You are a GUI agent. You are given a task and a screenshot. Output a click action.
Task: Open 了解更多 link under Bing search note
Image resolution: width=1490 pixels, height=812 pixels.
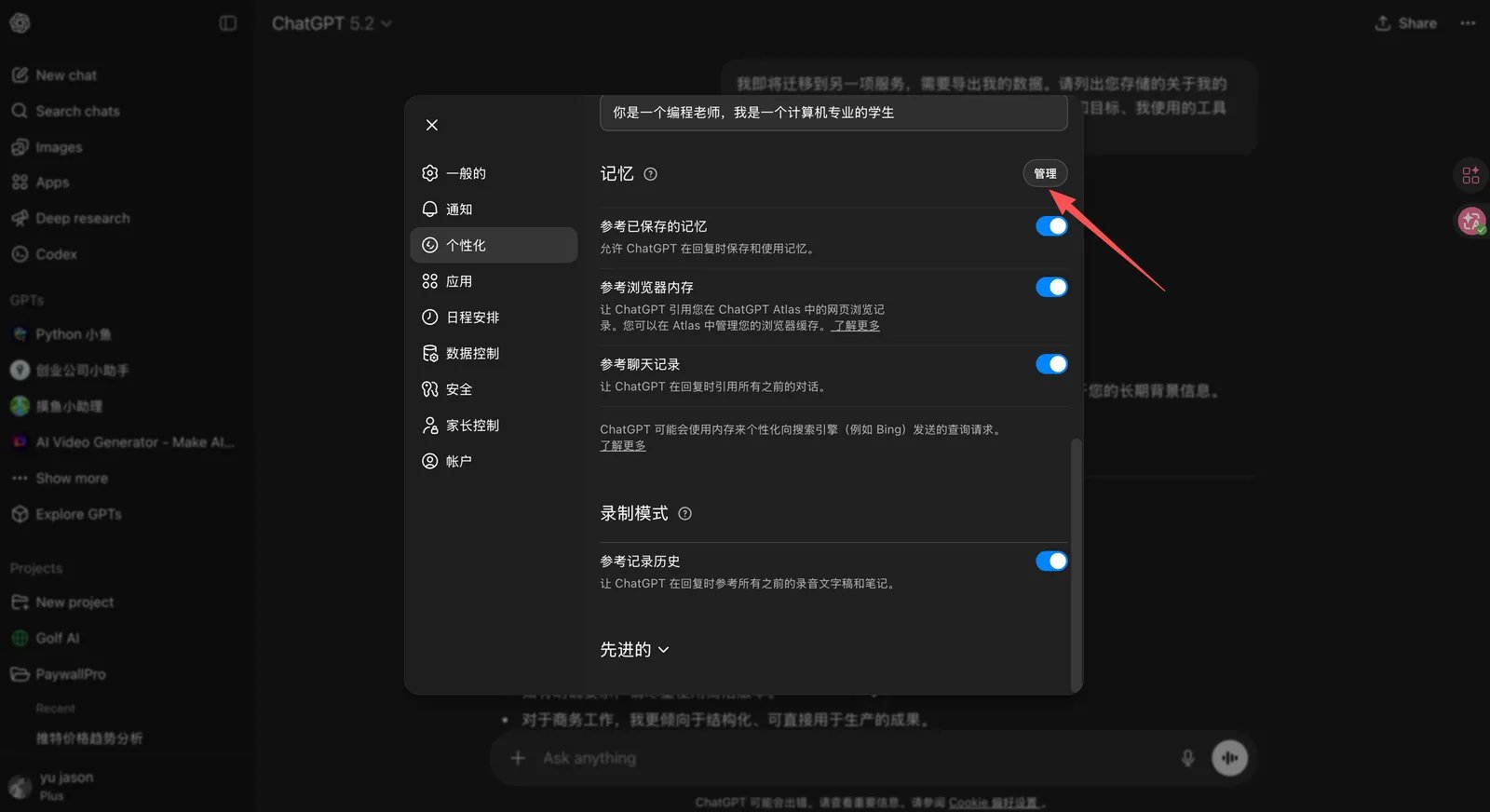click(x=623, y=446)
